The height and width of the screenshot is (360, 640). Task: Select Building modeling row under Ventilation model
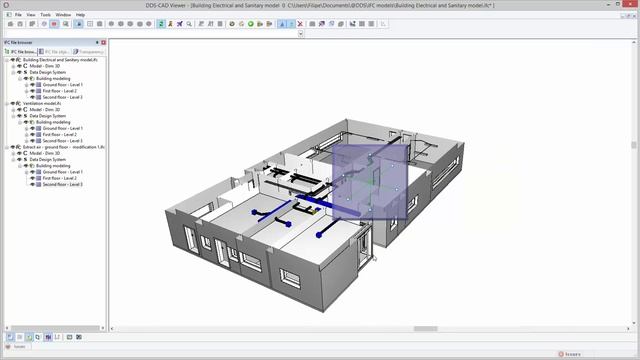point(53,122)
